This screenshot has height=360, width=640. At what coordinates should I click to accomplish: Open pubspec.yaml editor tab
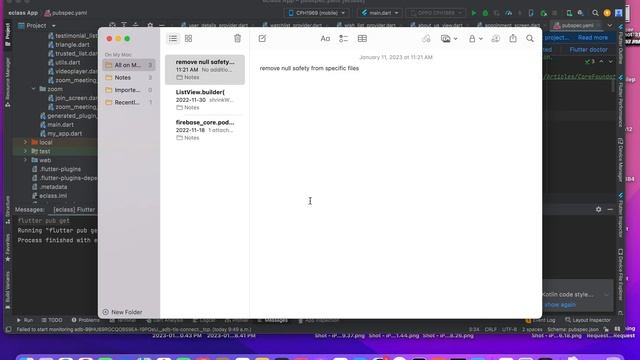click(x=575, y=25)
